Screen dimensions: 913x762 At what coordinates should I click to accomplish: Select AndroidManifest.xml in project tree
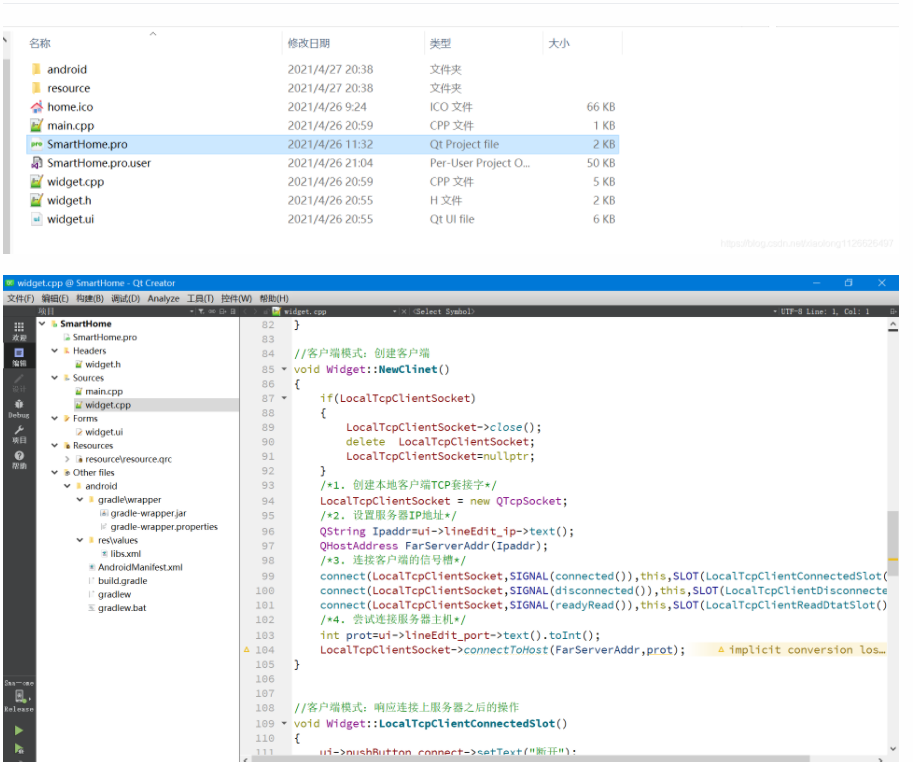click(x=140, y=567)
